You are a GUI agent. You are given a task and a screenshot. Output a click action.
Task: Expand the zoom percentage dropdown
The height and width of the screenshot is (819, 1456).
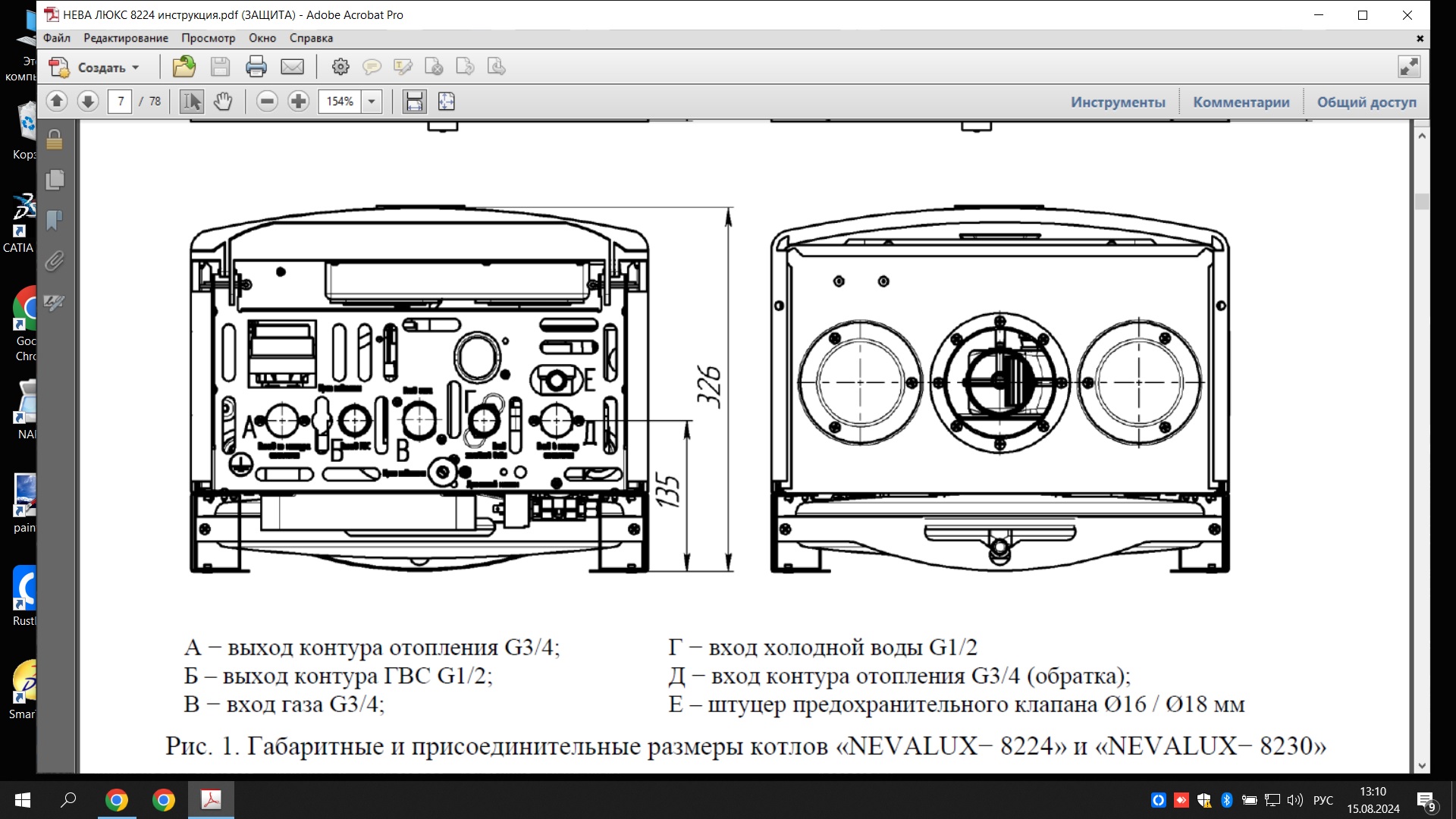pyautogui.click(x=372, y=101)
